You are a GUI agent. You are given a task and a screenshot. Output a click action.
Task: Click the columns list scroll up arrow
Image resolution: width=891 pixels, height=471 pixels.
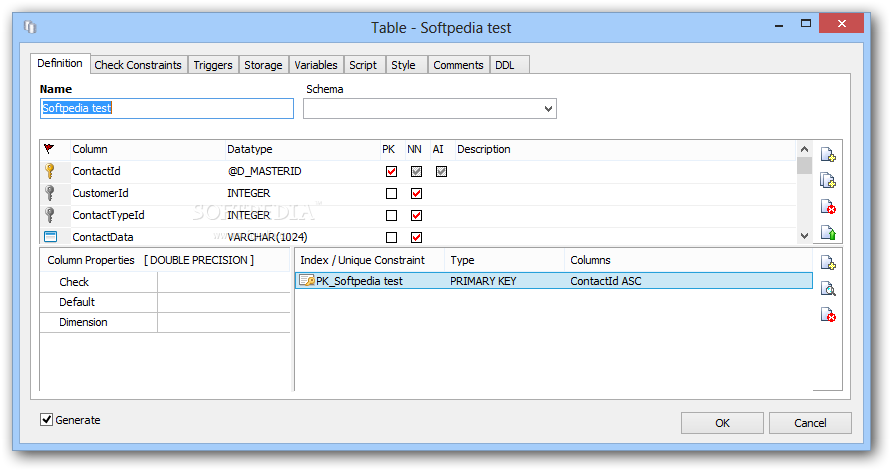[804, 149]
